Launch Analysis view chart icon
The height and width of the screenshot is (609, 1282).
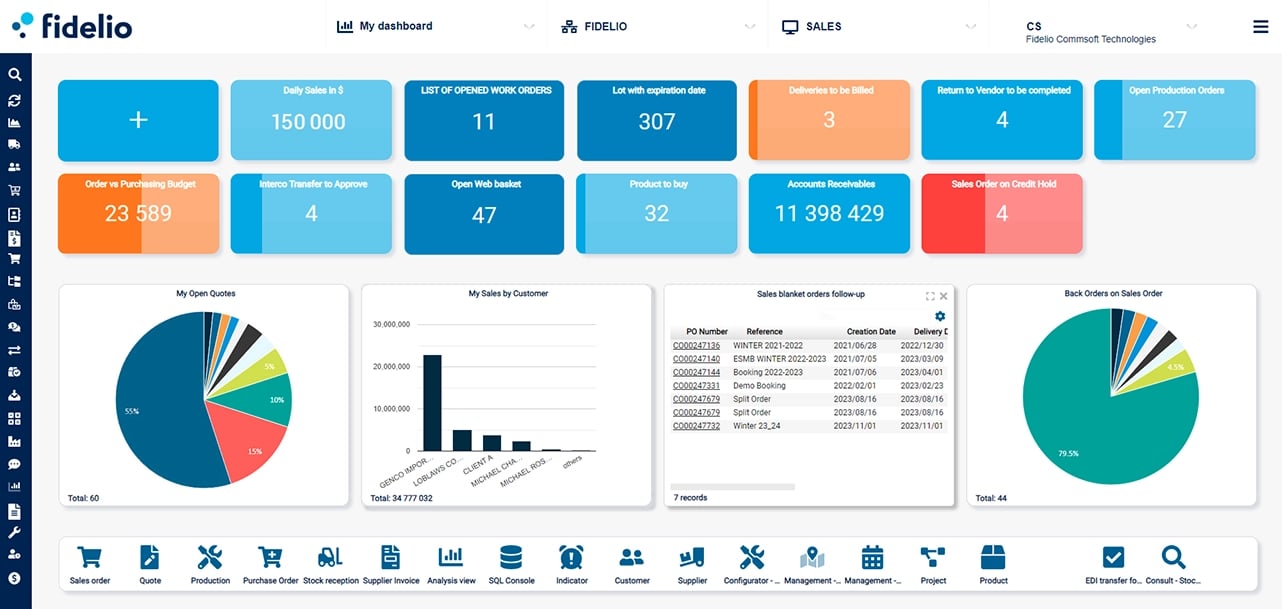451,557
